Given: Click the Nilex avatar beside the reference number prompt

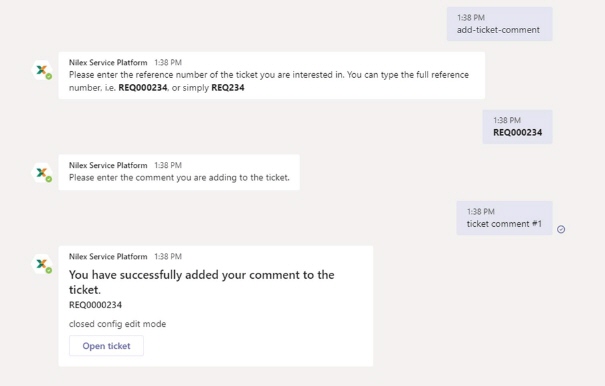Looking at the screenshot, I should coord(42,70).
